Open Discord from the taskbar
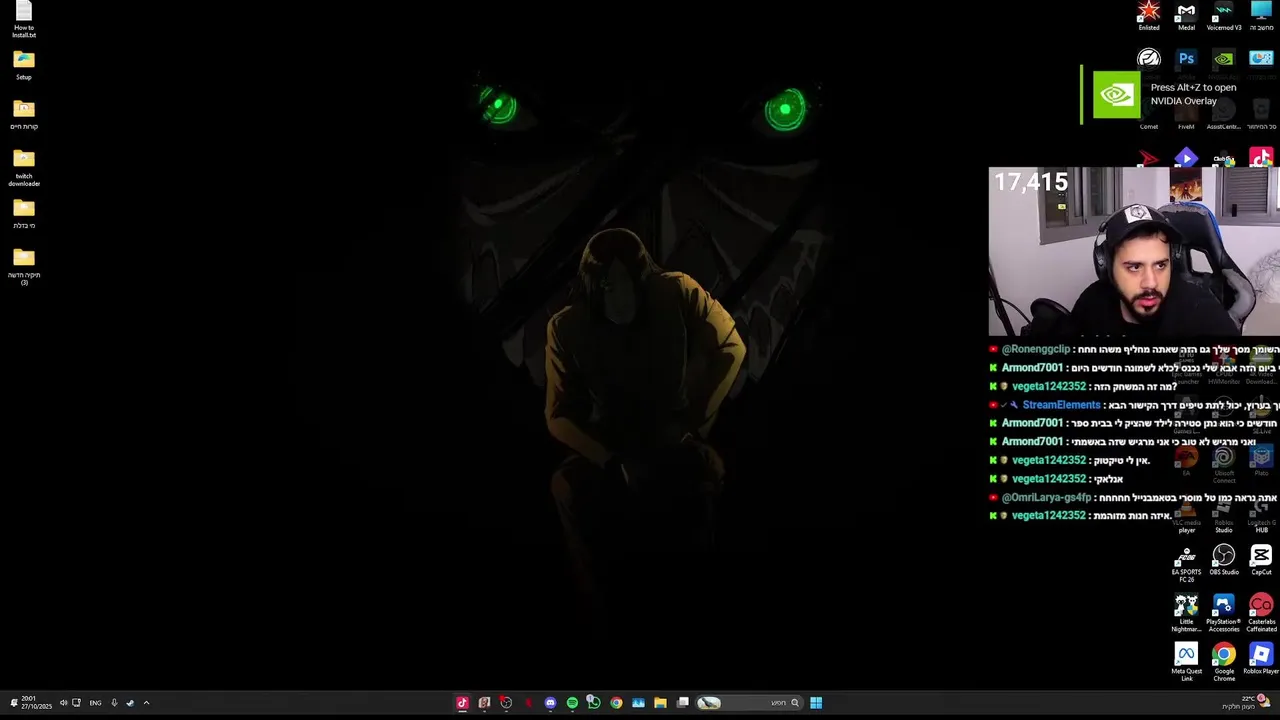 [550, 703]
